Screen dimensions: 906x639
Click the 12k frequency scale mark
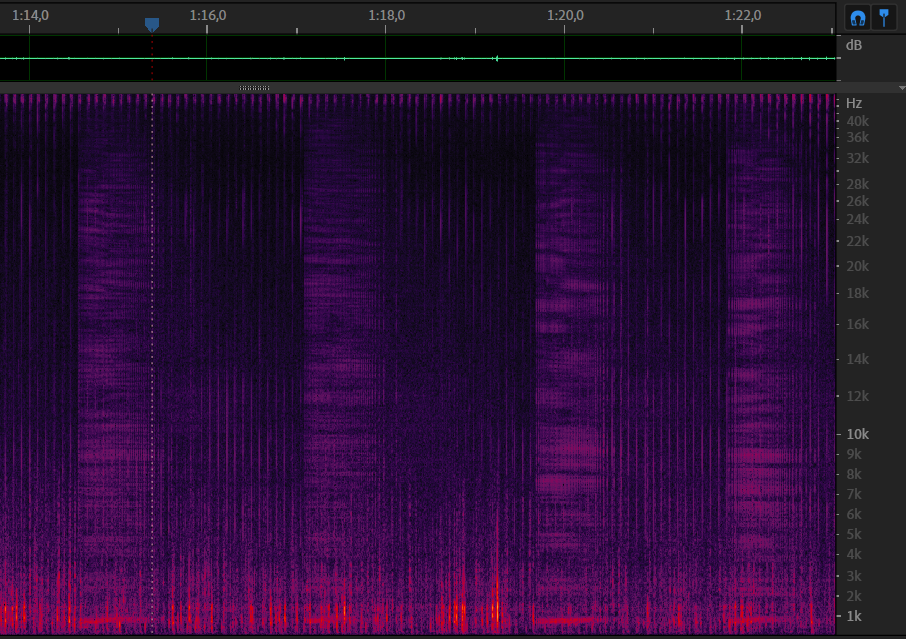[x=857, y=396]
